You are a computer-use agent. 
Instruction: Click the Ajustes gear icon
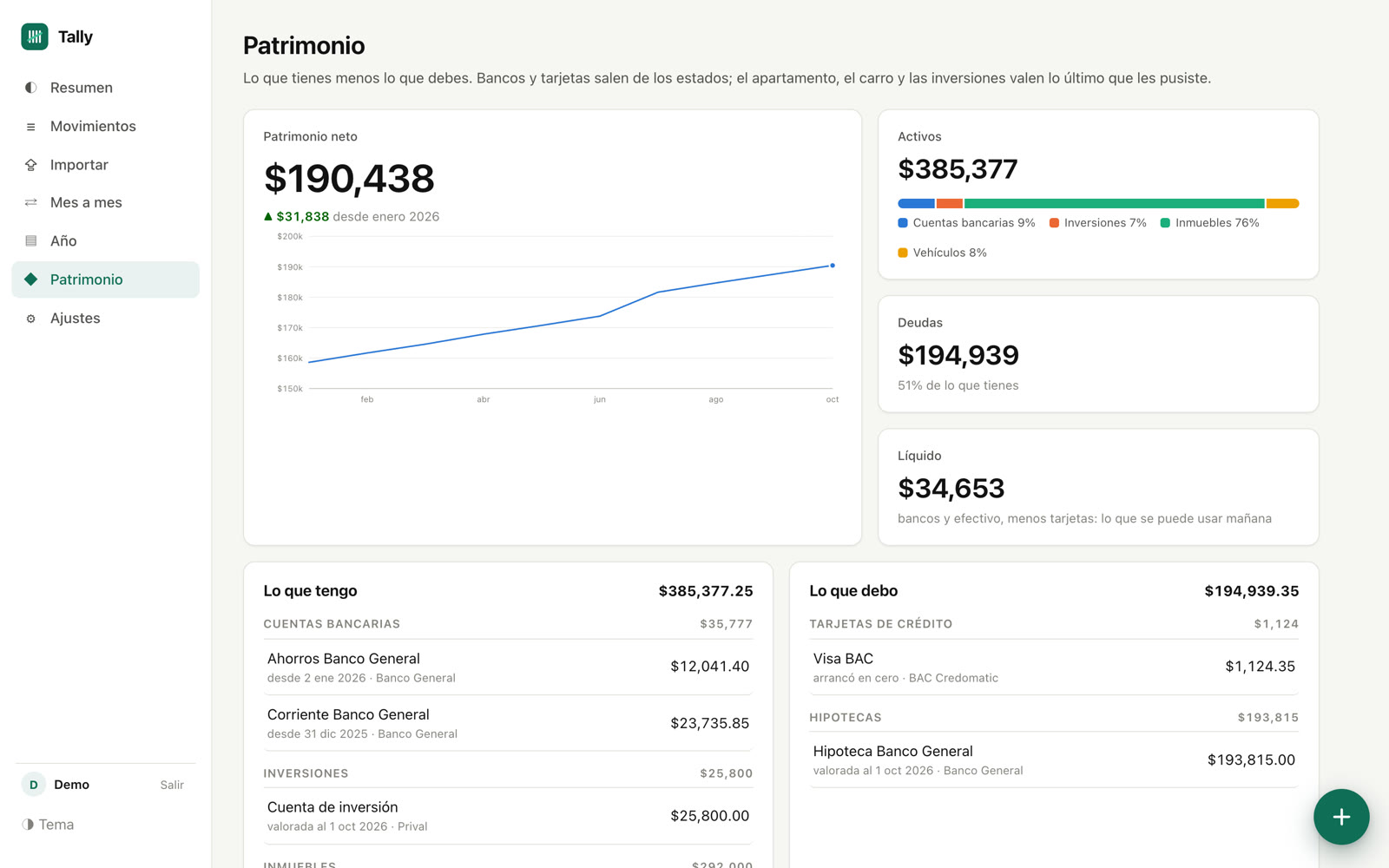pos(31,319)
